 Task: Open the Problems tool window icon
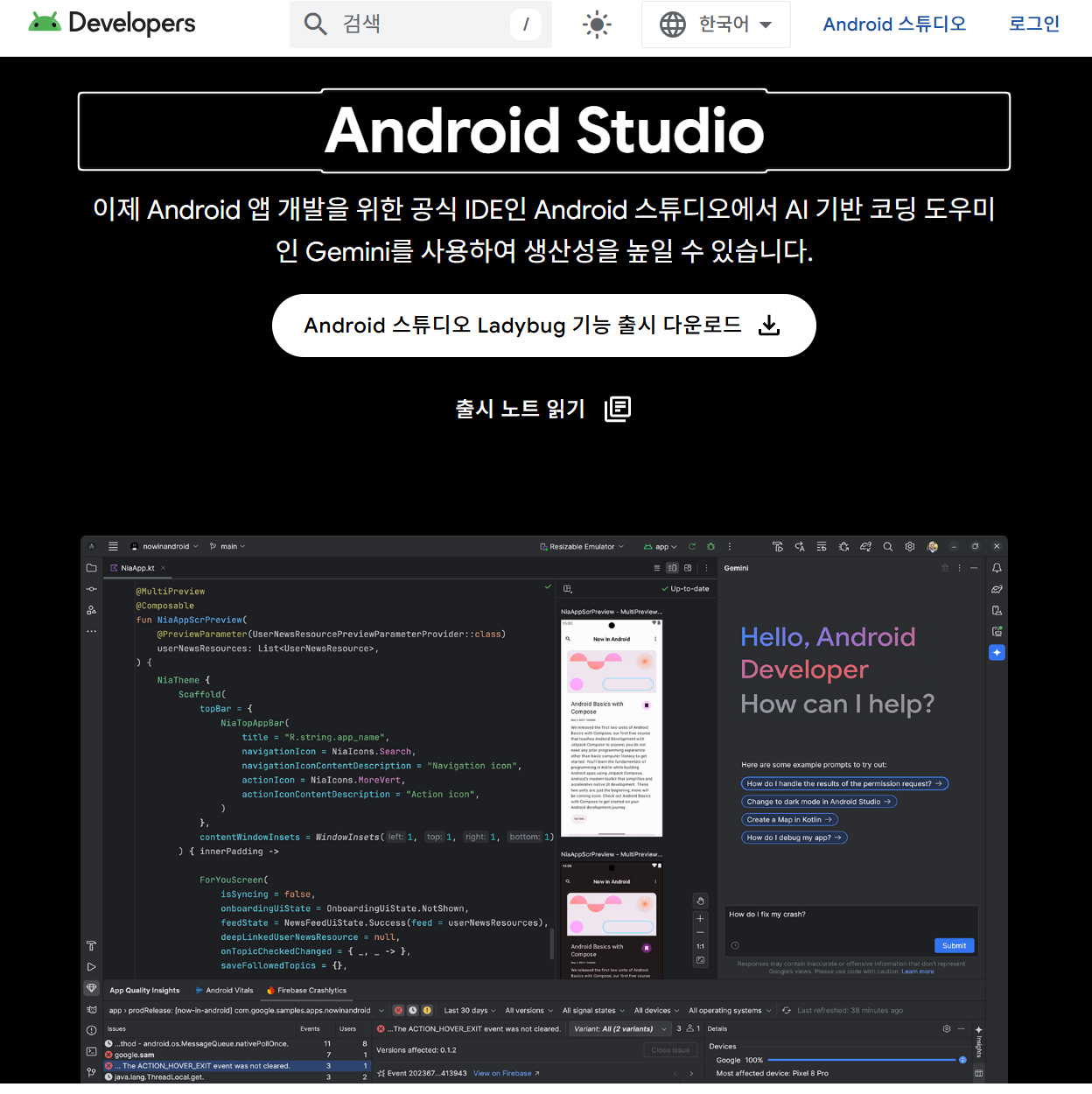(x=91, y=1030)
